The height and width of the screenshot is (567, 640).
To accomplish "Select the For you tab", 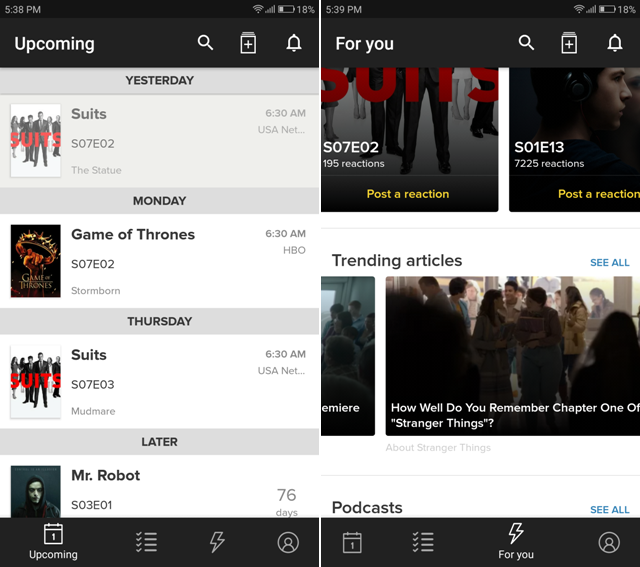I will (516, 541).
